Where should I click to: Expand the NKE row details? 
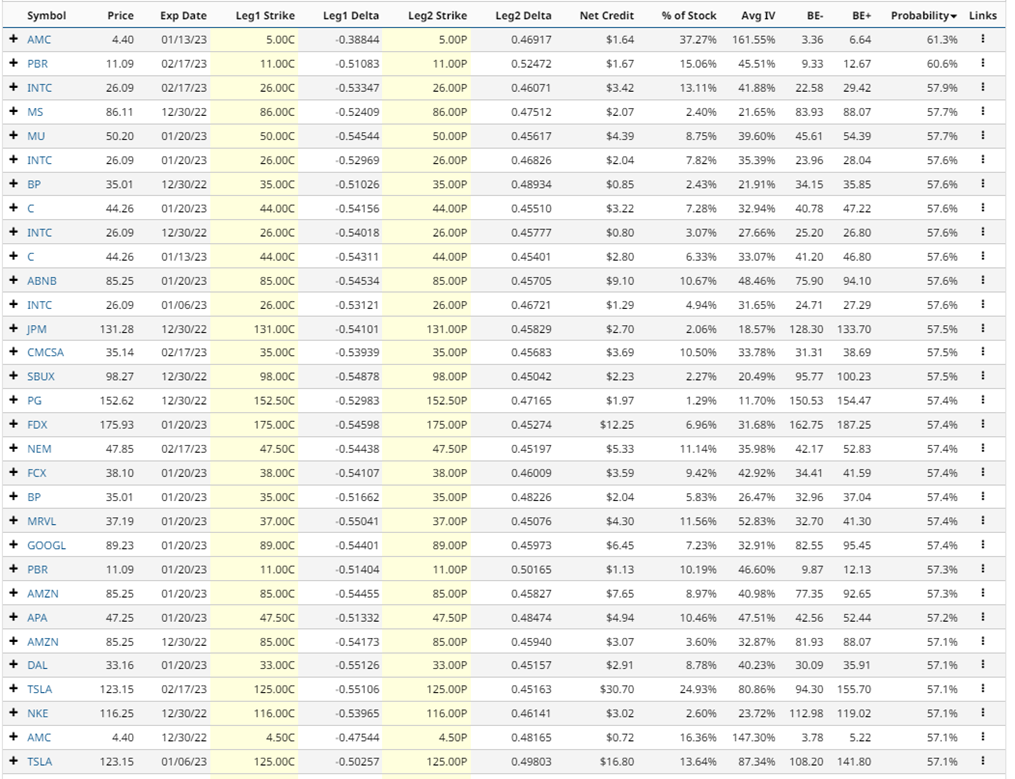[x=14, y=712]
